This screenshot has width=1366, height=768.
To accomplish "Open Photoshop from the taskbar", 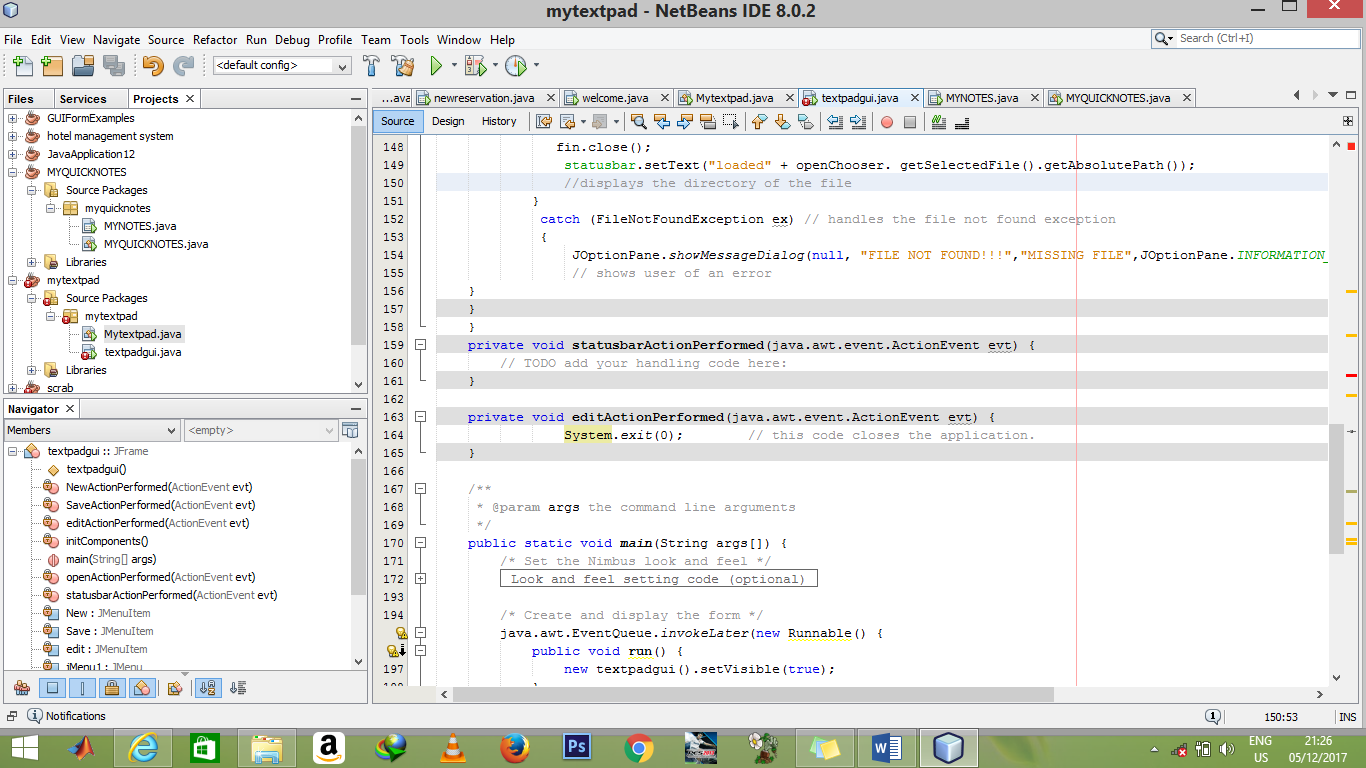I will 577,747.
